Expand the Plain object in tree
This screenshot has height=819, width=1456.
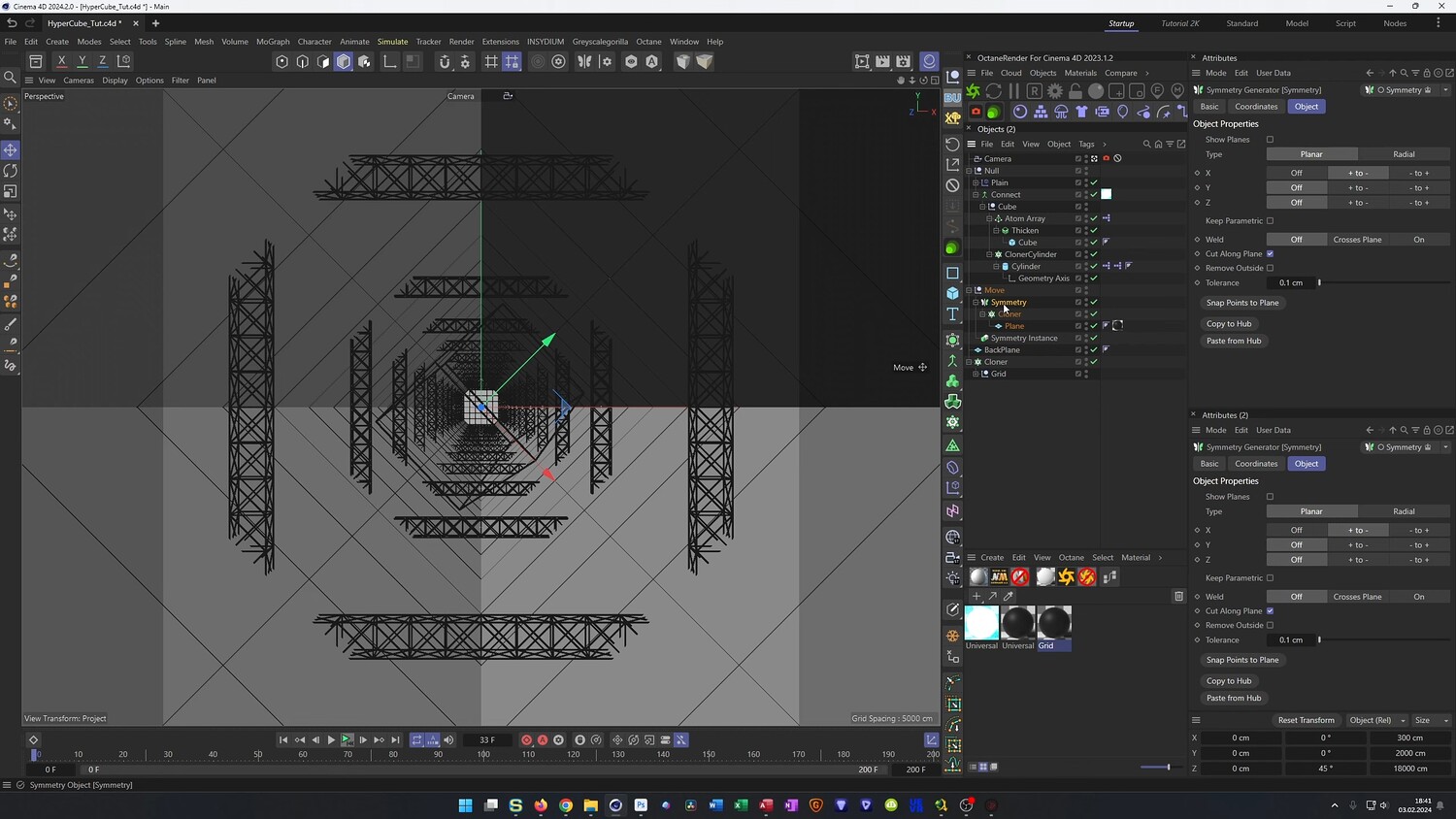click(976, 182)
